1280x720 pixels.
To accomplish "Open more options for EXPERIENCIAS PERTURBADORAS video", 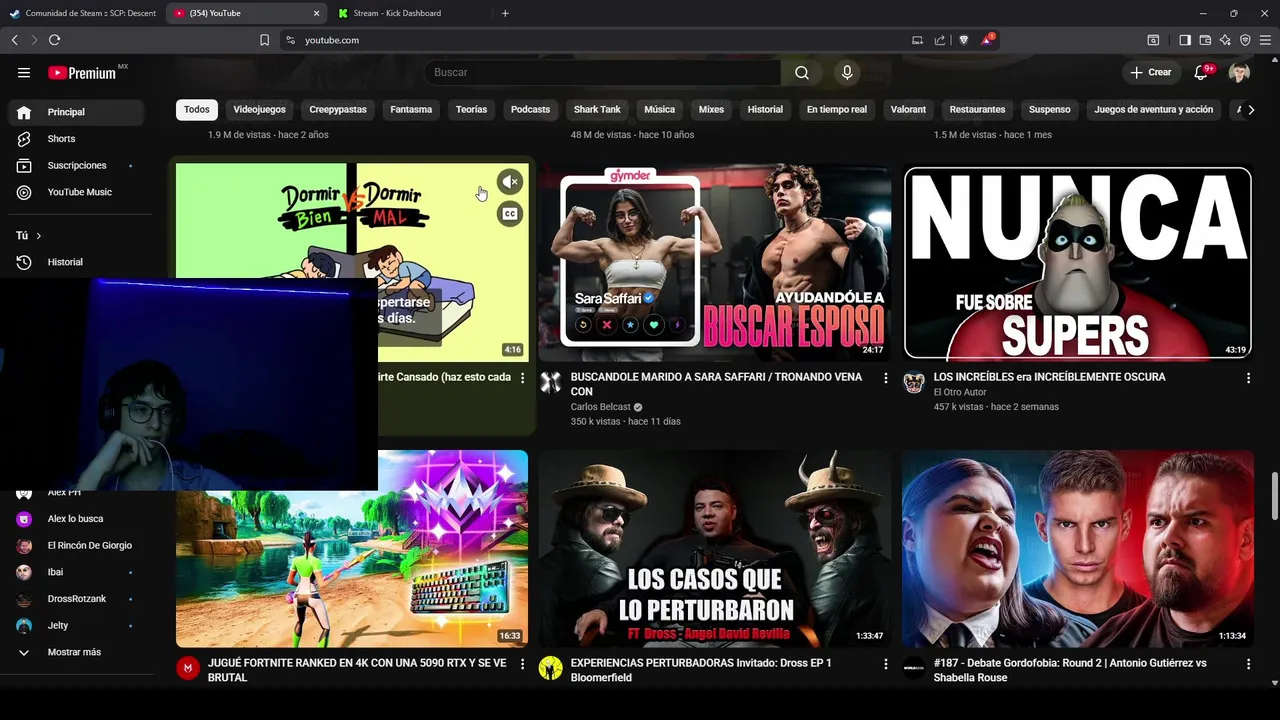I will coord(885,664).
